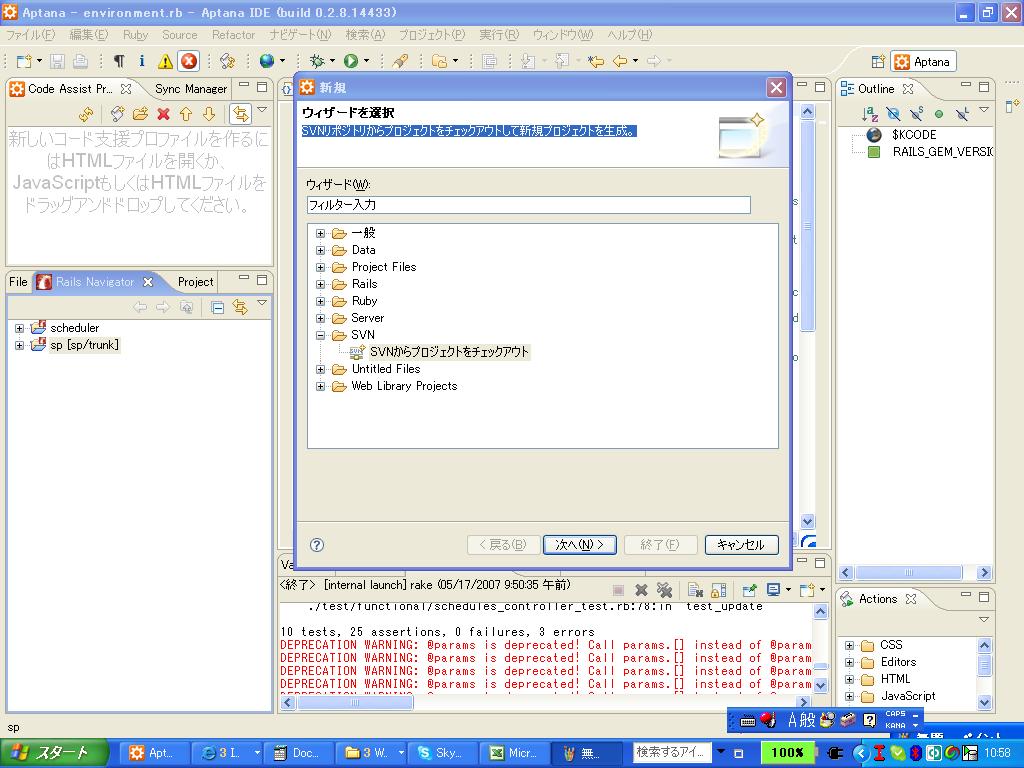Viewport: 1024px width, 768px height.
Task: Open the Refactor menu
Action: (x=233, y=35)
